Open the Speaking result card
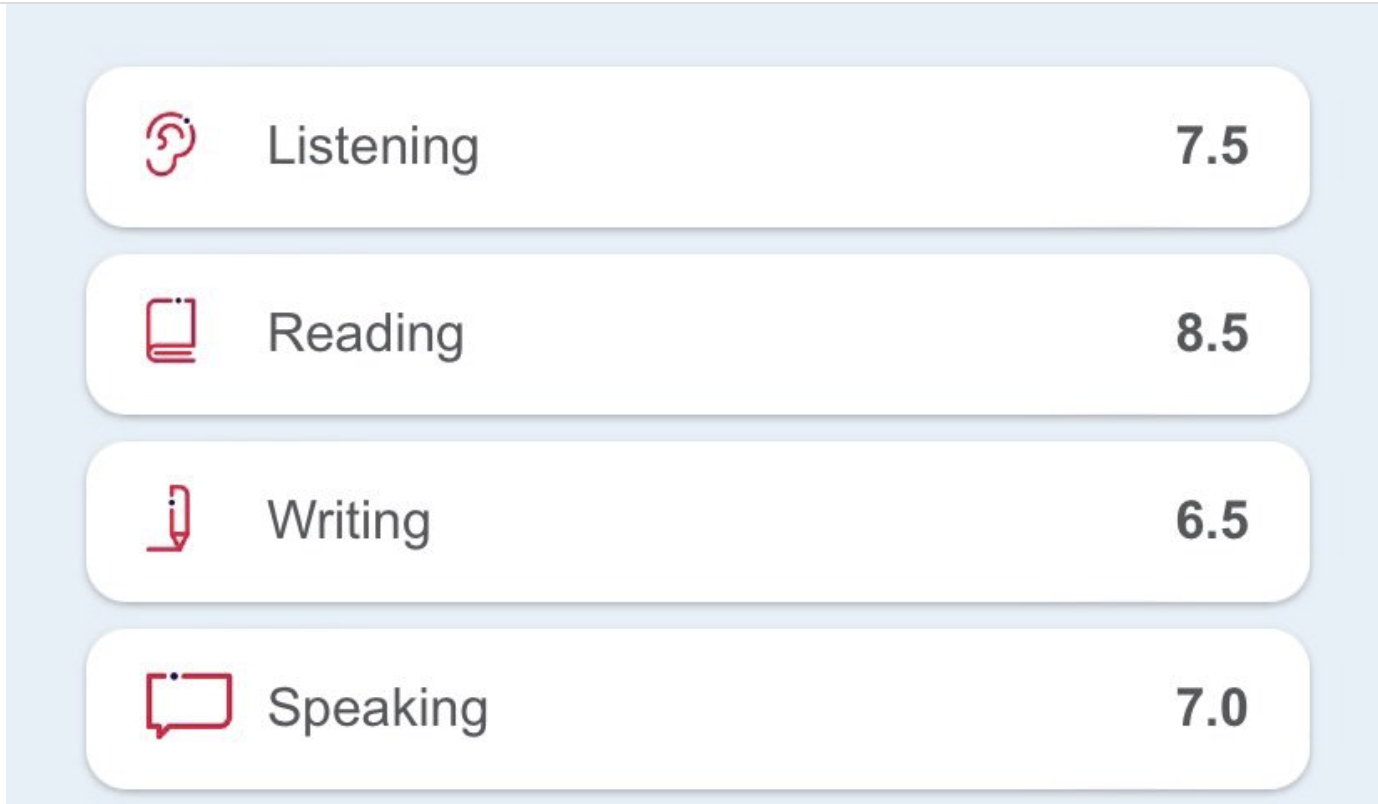Image resolution: width=1378 pixels, height=804 pixels. (x=697, y=708)
